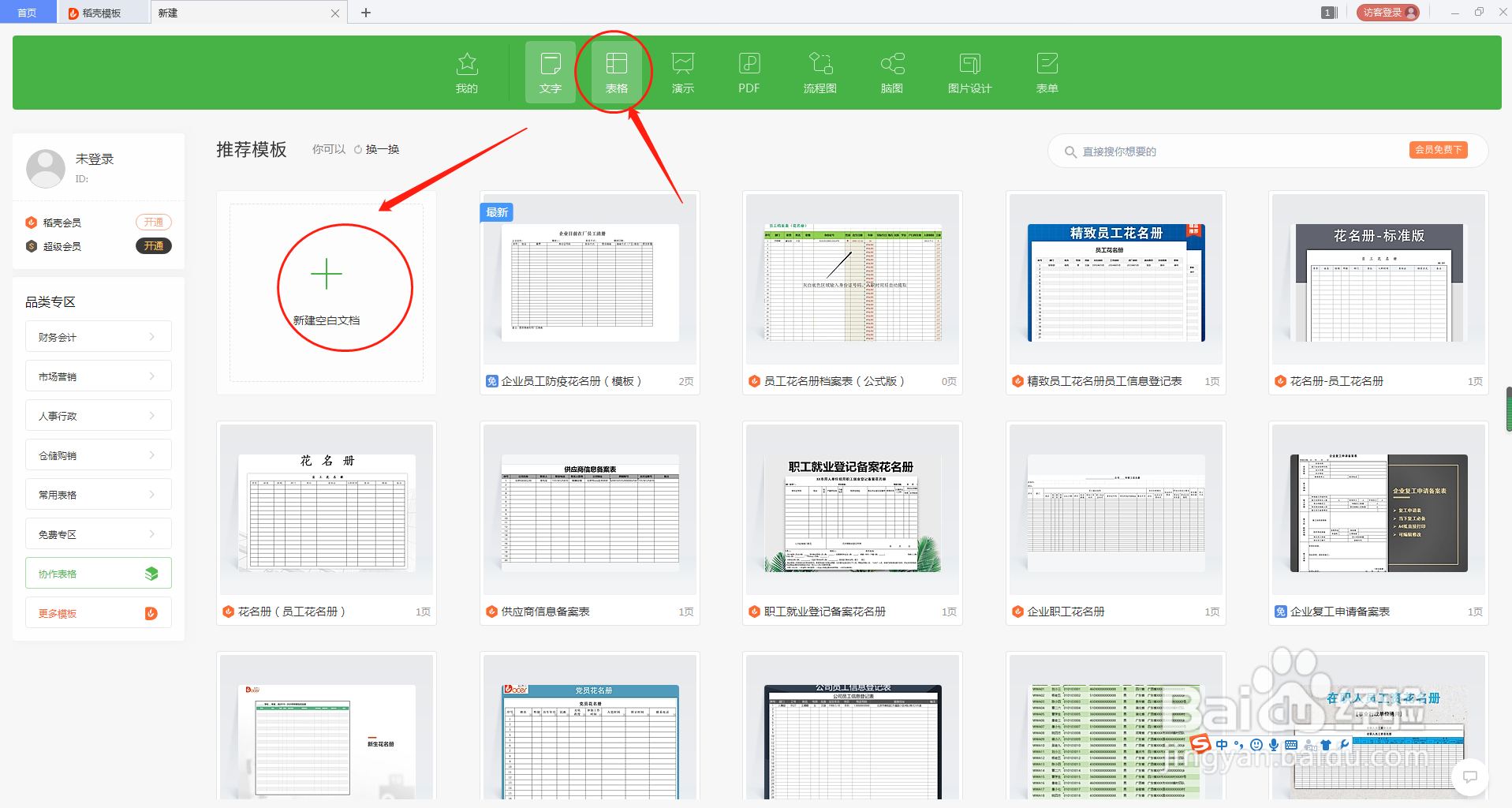Open the 脑图 mind map tool
Screen dimensions: 1512x808
coord(891,72)
